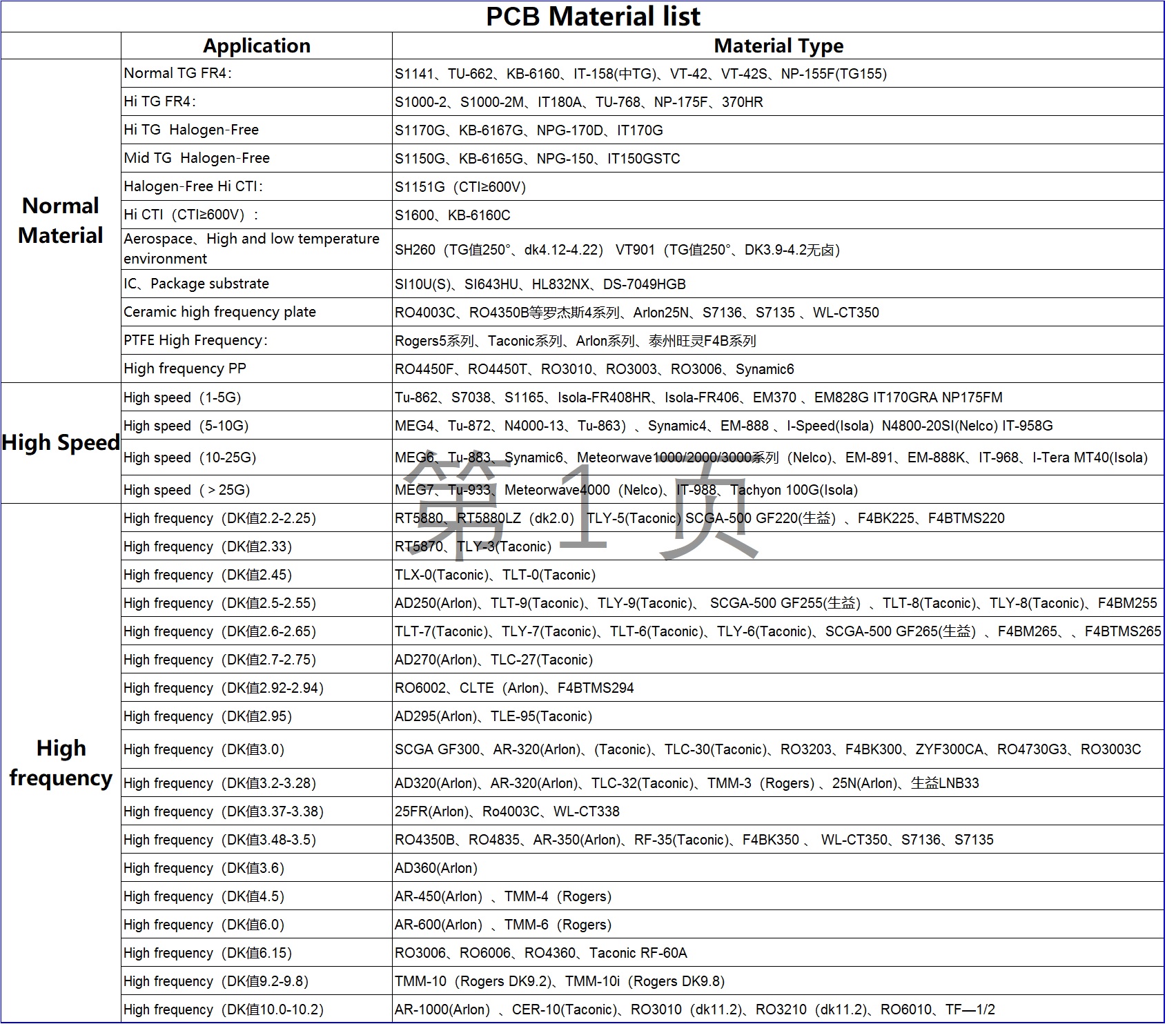This screenshot has width=1176, height=1024.
Task: Click the PCB Material list title
Action: (x=592, y=17)
